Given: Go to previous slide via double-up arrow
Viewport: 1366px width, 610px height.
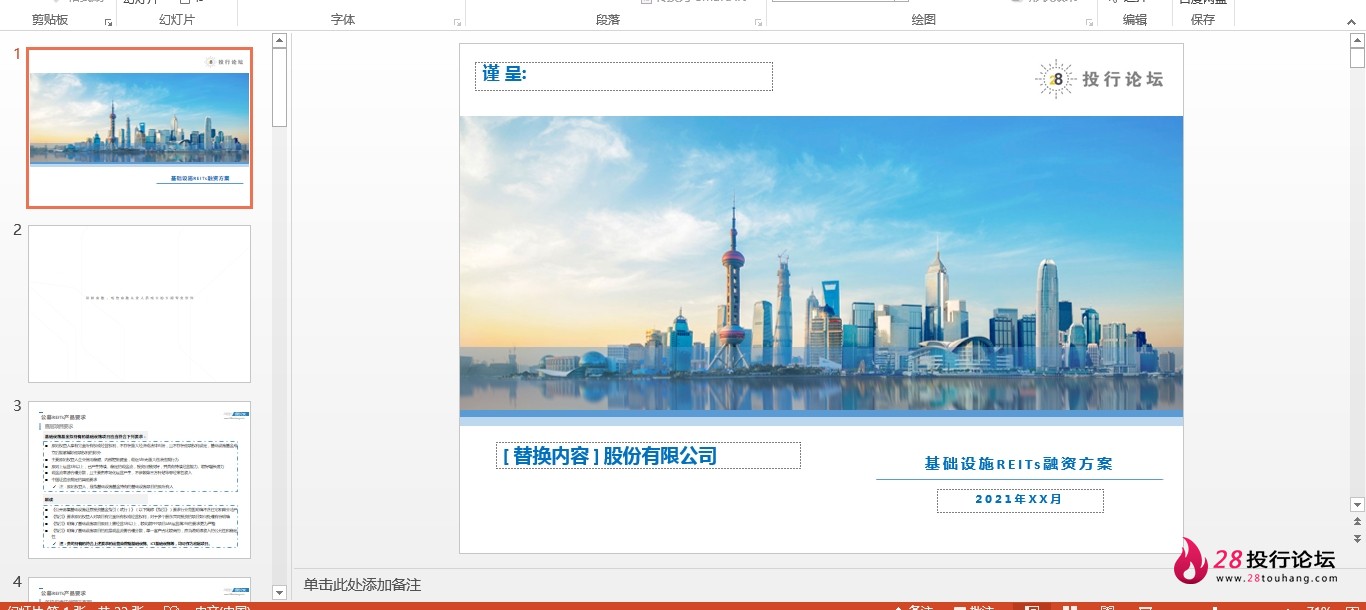Looking at the screenshot, I should pyautogui.click(x=1357, y=522).
